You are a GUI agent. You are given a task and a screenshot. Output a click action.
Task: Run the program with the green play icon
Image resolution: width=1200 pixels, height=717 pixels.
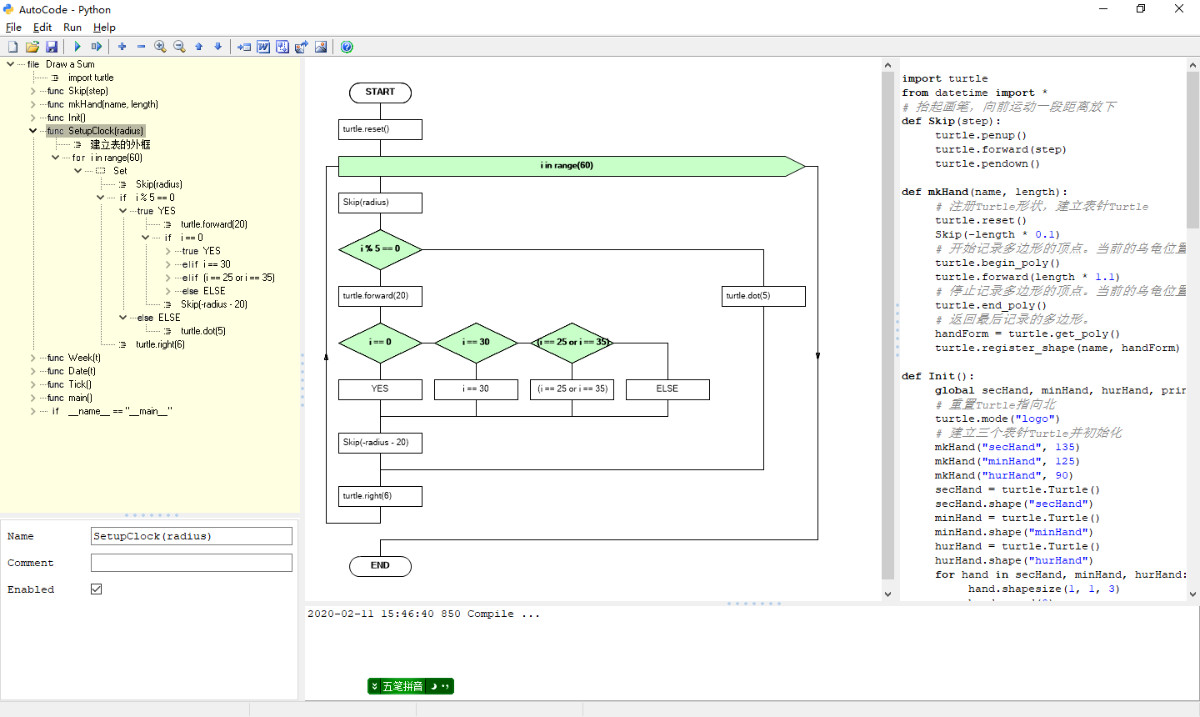pyautogui.click(x=77, y=47)
